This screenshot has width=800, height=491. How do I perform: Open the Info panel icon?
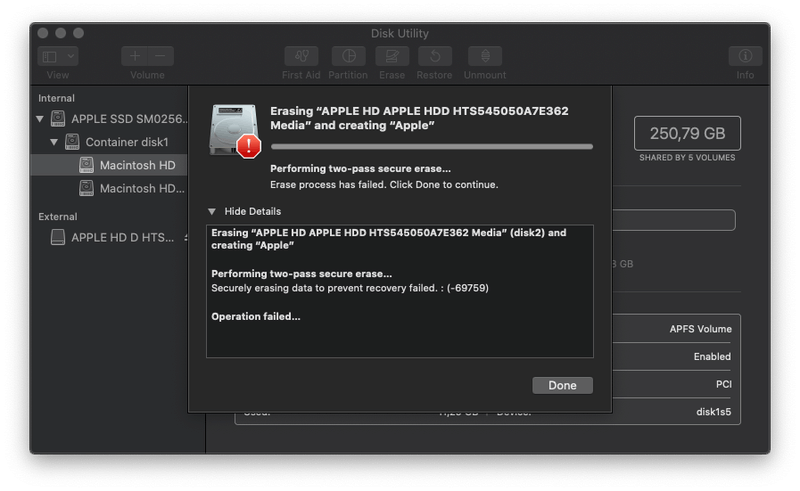[745, 56]
